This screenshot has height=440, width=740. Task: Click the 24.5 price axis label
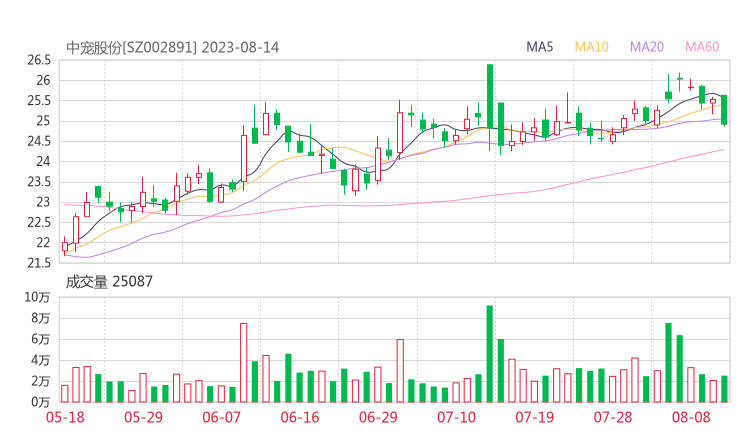point(39,141)
